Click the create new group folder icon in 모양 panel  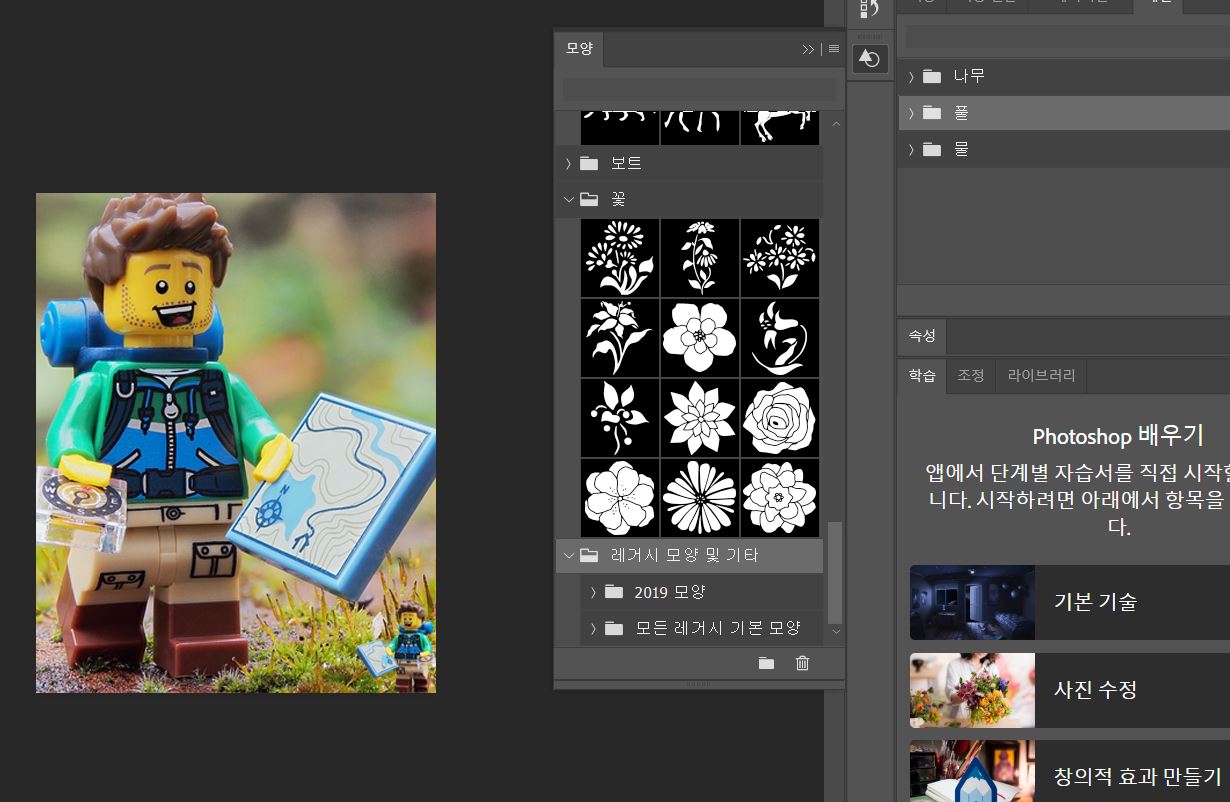click(766, 663)
